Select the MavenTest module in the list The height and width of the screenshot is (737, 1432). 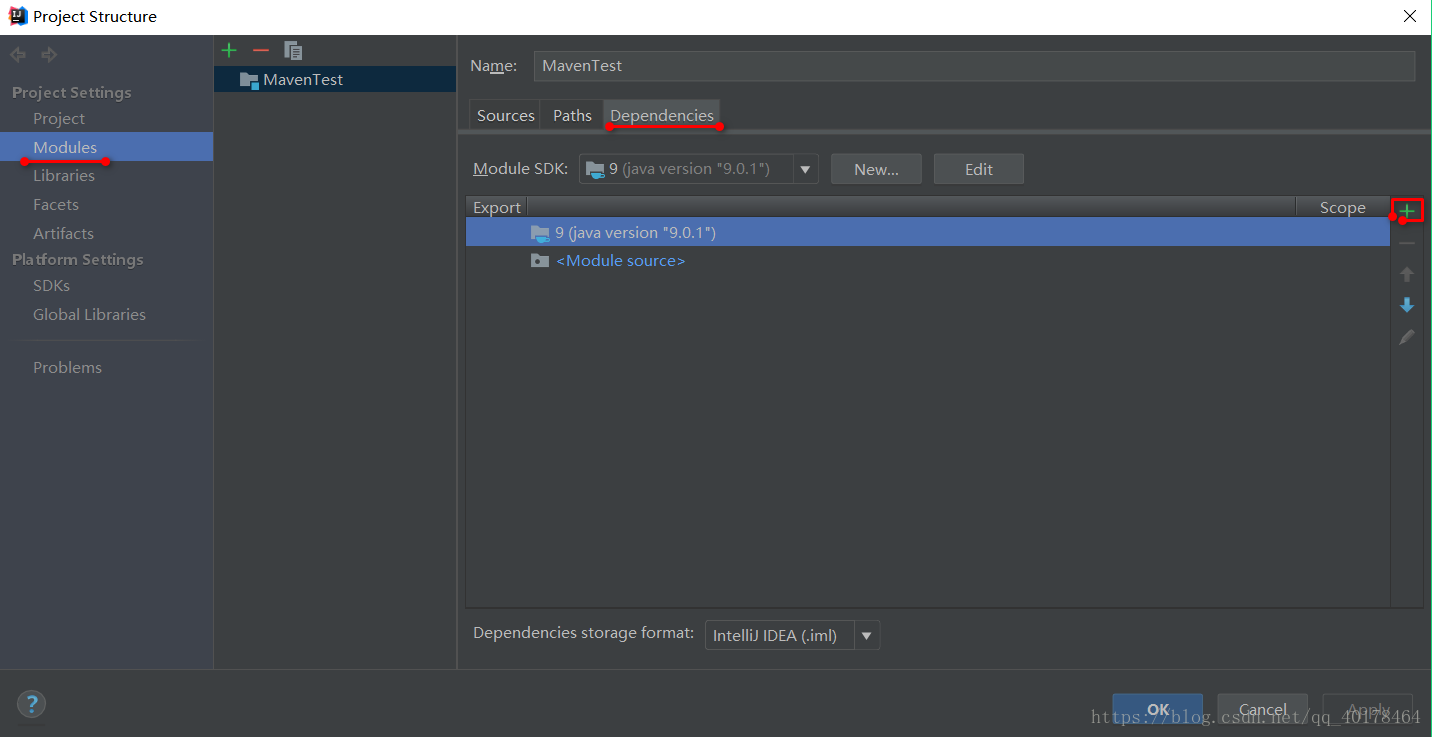pos(335,80)
